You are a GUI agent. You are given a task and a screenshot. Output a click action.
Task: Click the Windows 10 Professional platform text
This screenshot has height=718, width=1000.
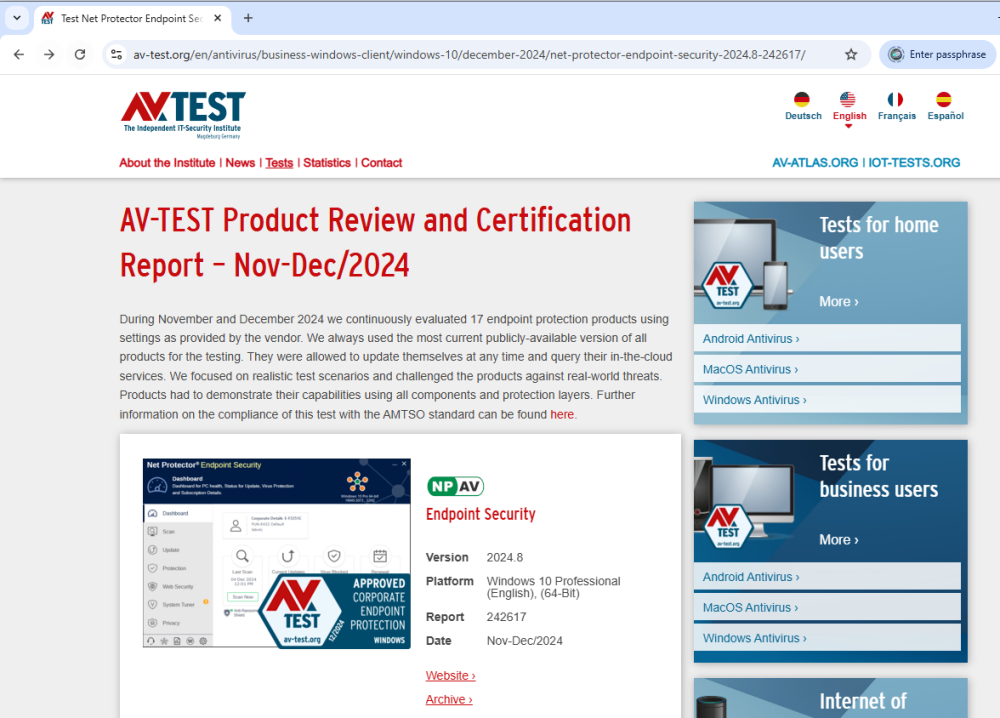[x=553, y=587]
